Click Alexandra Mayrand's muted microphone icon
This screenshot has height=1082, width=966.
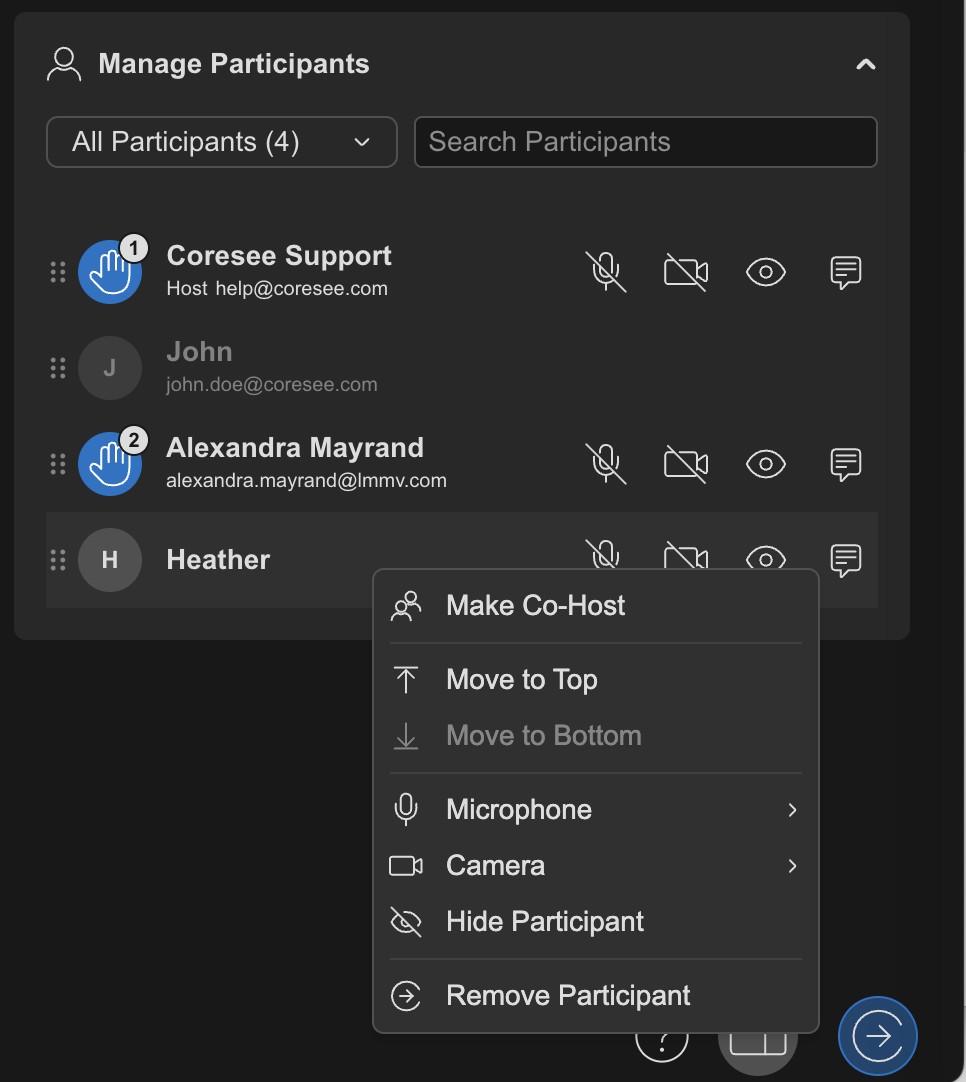point(606,463)
